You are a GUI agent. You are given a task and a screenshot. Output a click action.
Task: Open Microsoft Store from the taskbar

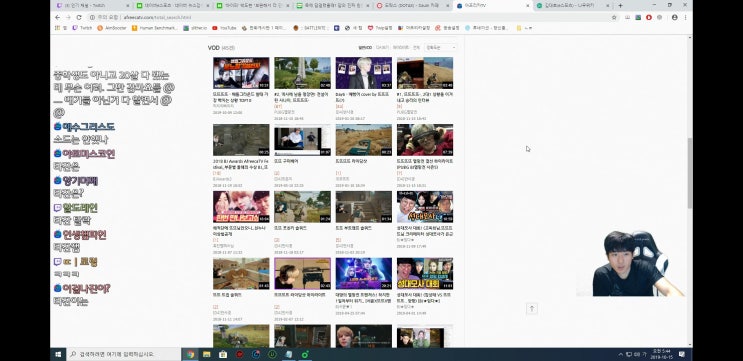pyautogui.click(x=223, y=354)
